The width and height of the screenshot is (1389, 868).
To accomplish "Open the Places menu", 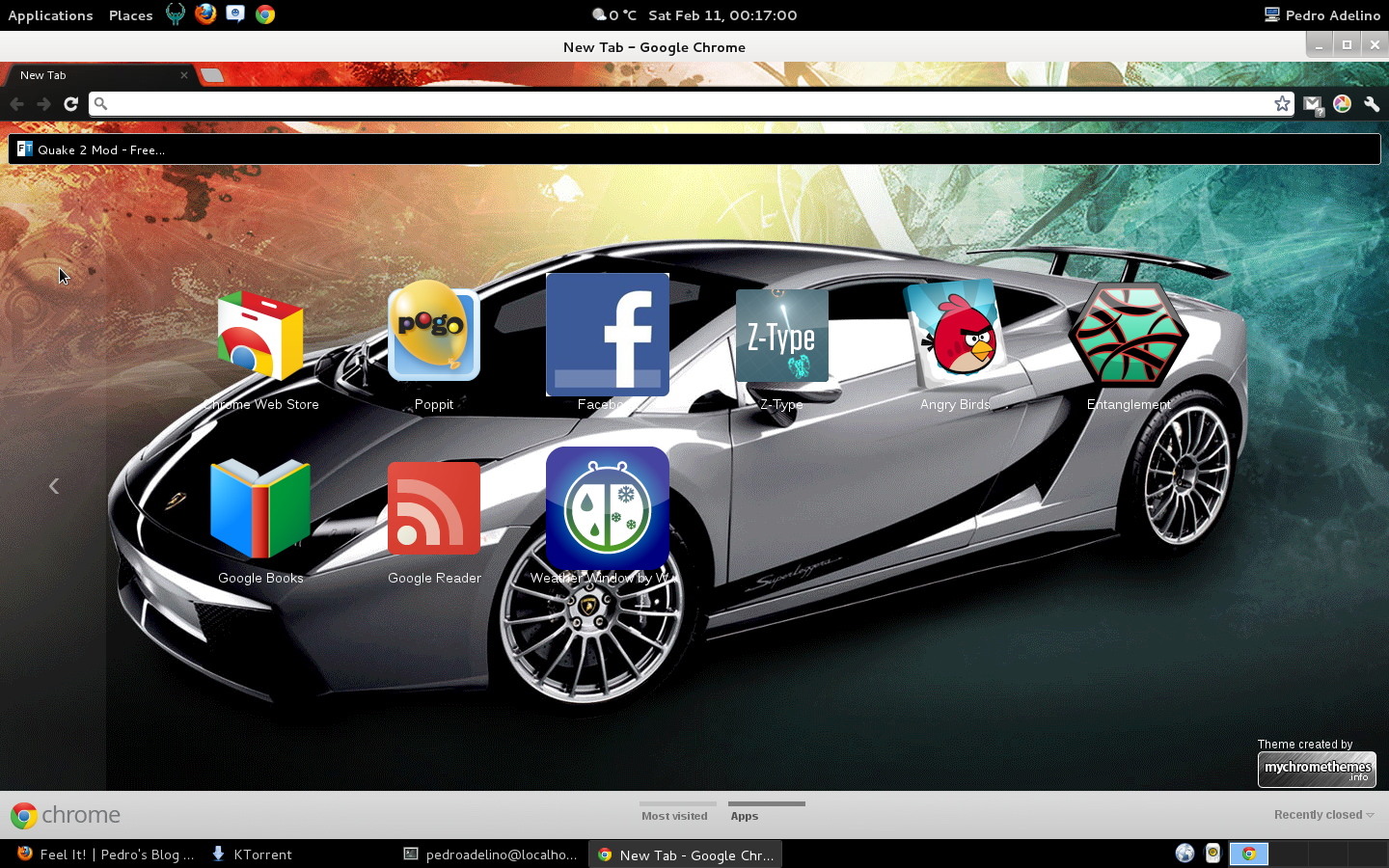I will click(131, 15).
